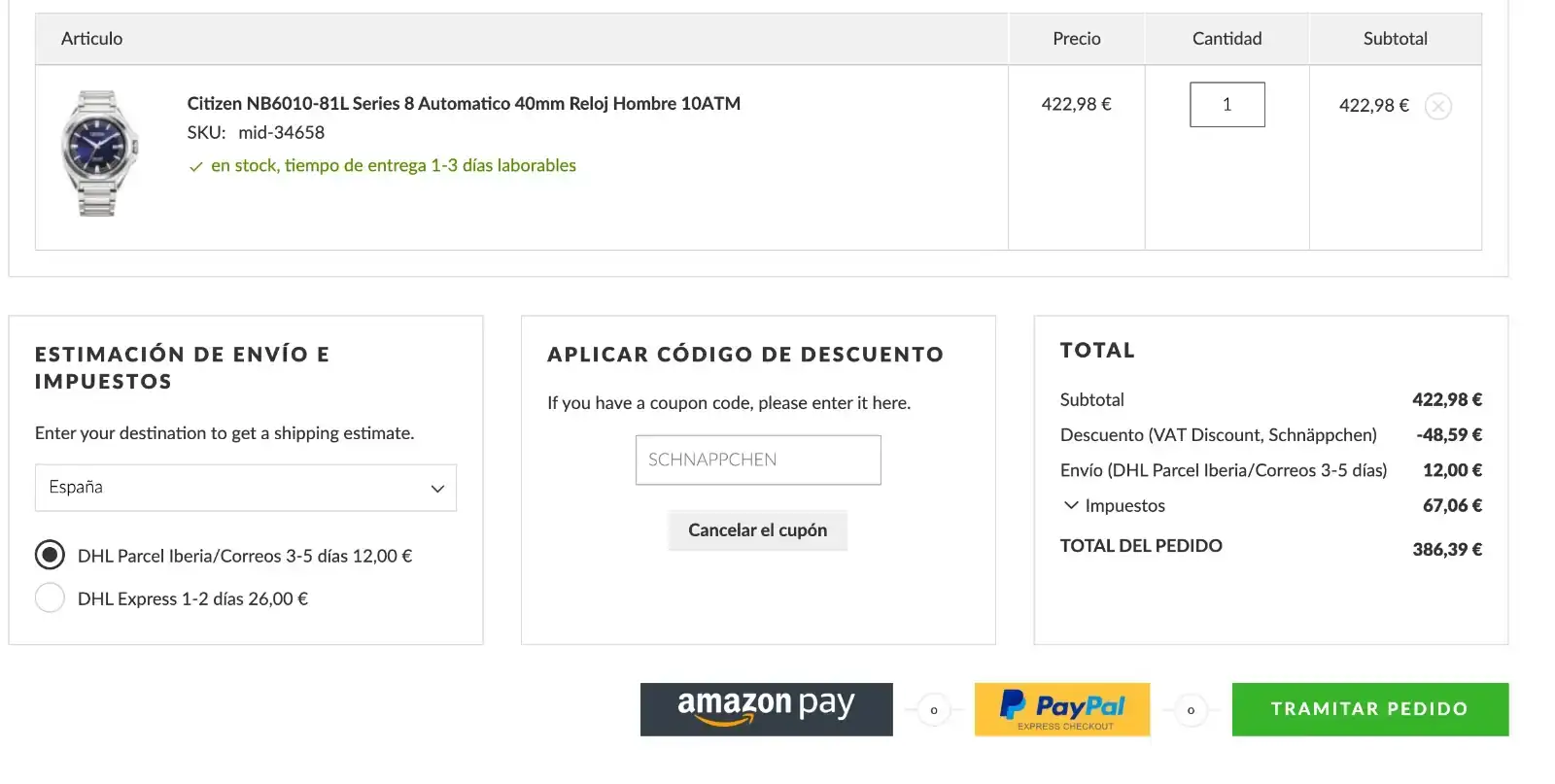
Task: Check out using the Amazon Pay logo
Action: coord(766,709)
